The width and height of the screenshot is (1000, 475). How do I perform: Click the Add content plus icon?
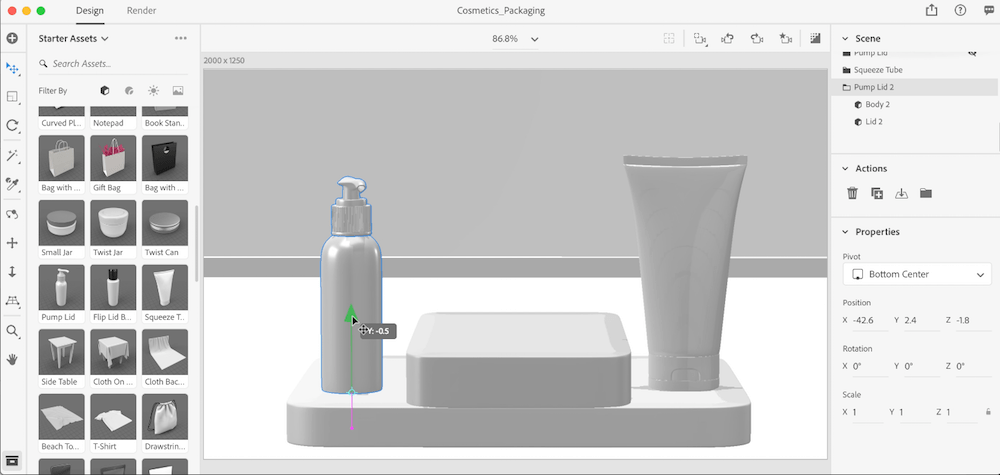coord(12,38)
